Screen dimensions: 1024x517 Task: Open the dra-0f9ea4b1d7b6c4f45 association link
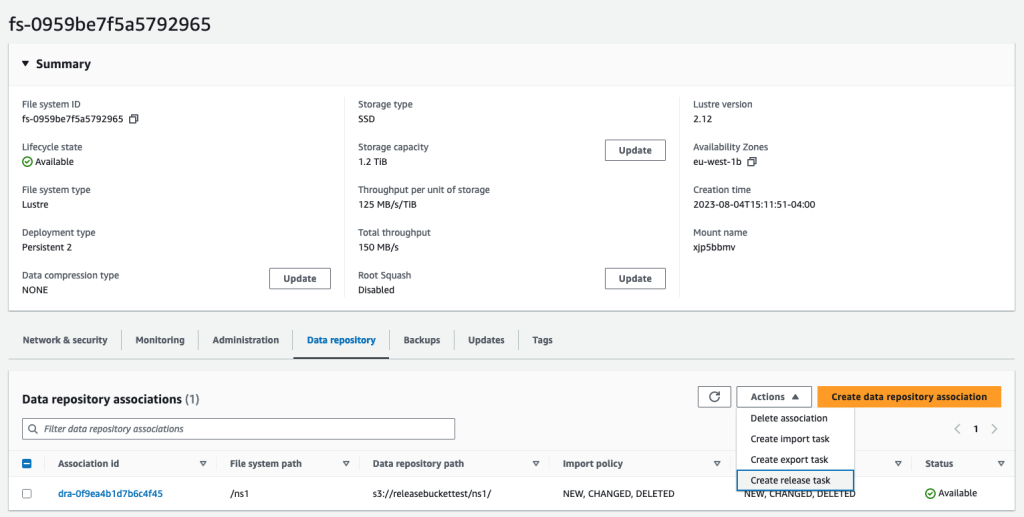pos(110,494)
